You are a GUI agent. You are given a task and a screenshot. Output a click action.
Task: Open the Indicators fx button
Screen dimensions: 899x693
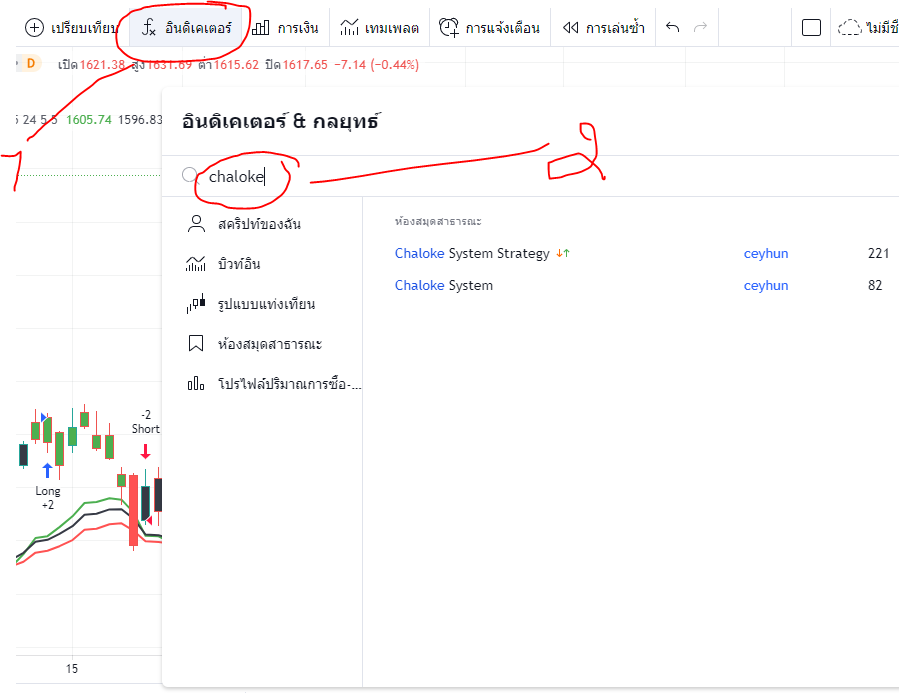187,28
